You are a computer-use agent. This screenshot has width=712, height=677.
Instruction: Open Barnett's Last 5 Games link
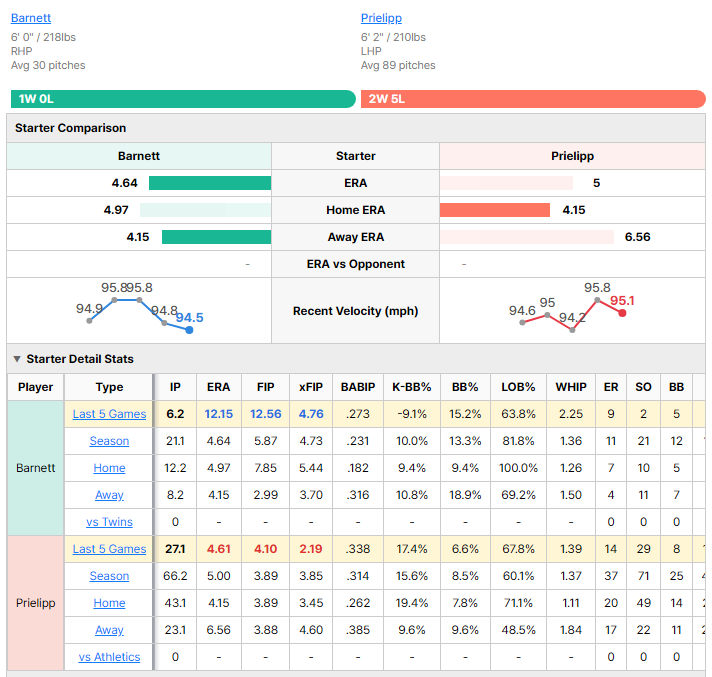[109, 414]
